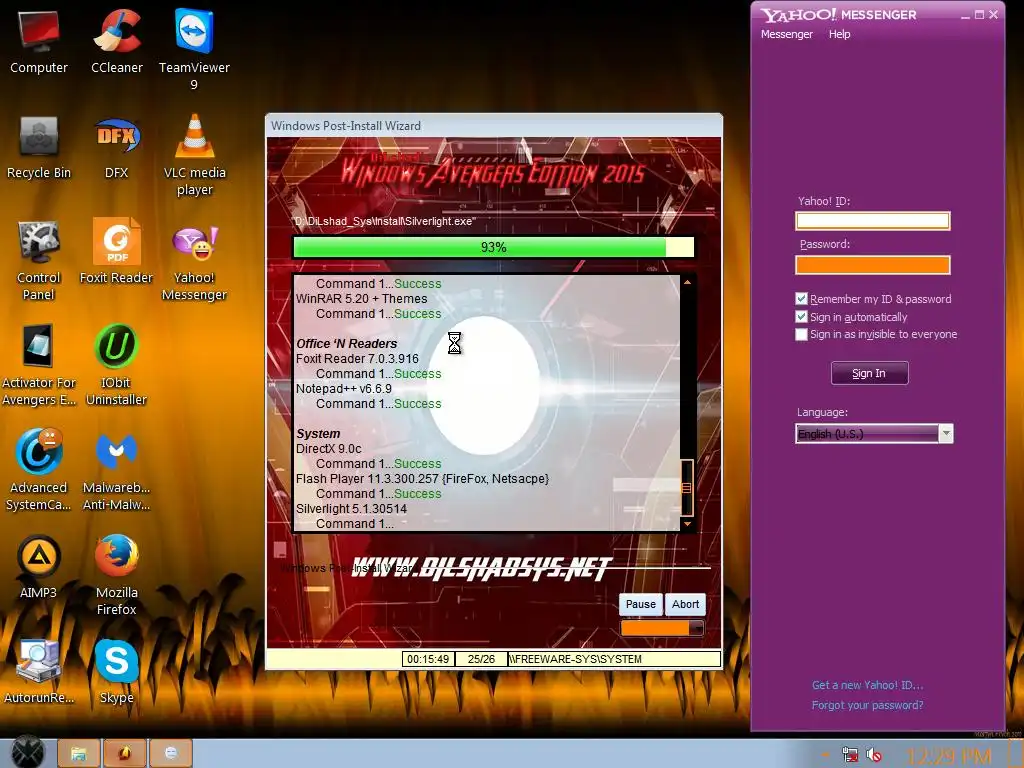Enable Sign in as invisible to everyone
The height and width of the screenshot is (768, 1024).
tap(801, 334)
